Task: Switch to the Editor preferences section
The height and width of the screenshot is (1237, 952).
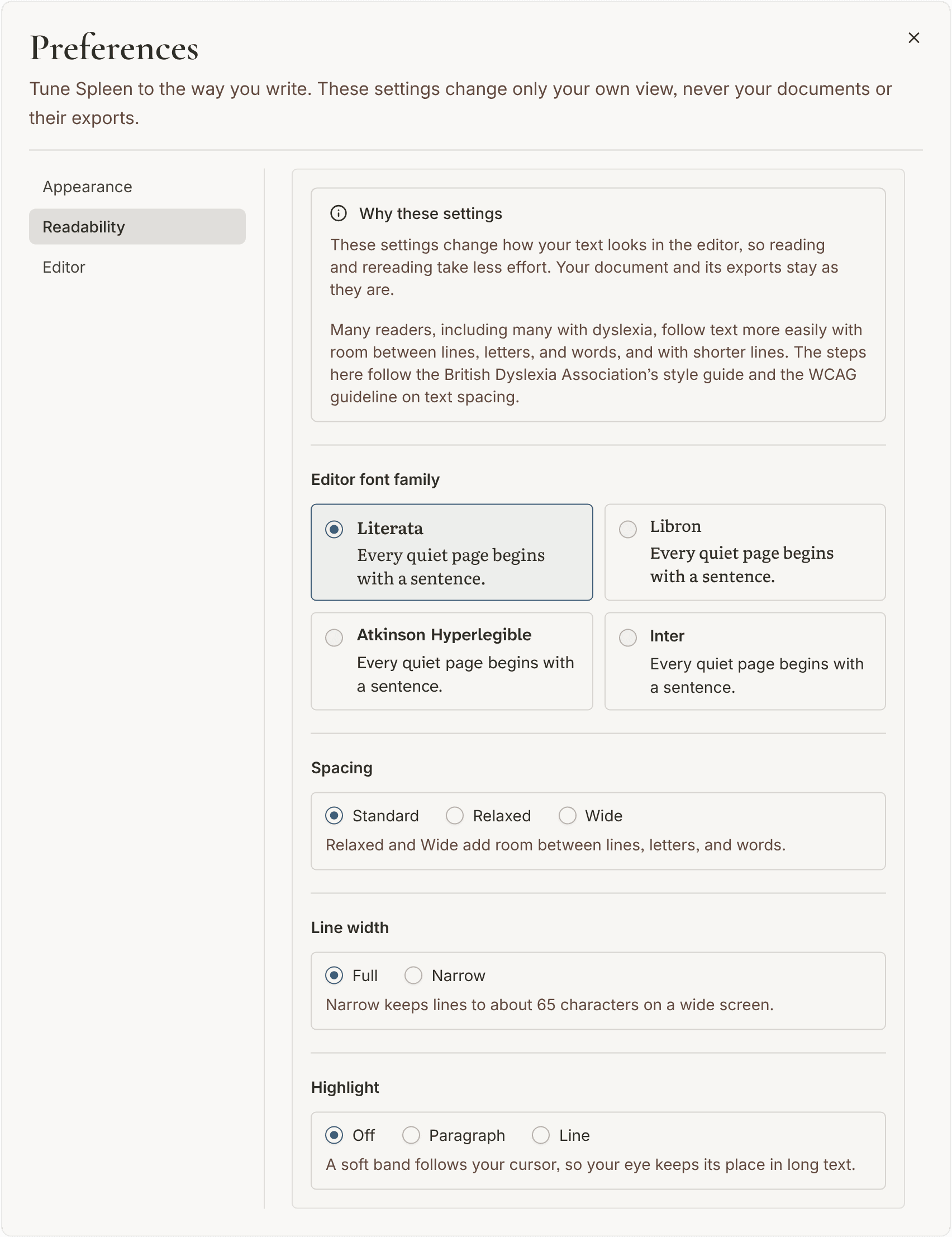Action: (137, 267)
